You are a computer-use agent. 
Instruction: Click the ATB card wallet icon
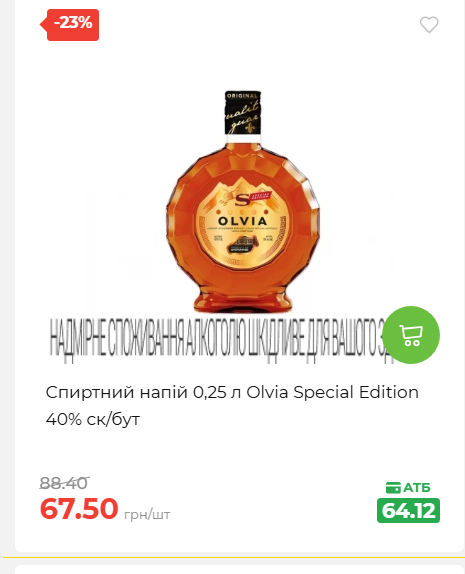tap(393, 488)
